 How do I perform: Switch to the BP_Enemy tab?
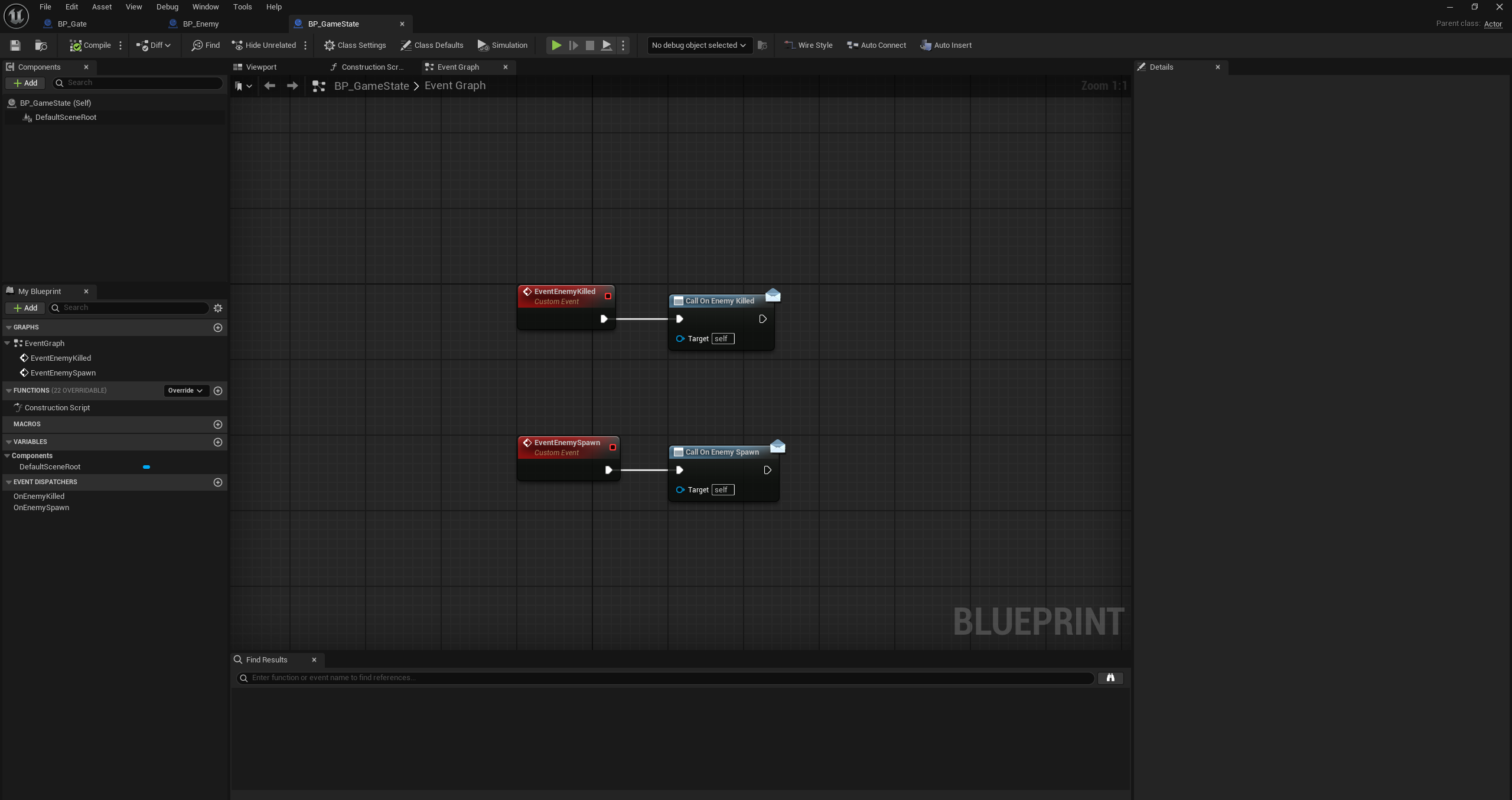point(201,24)
